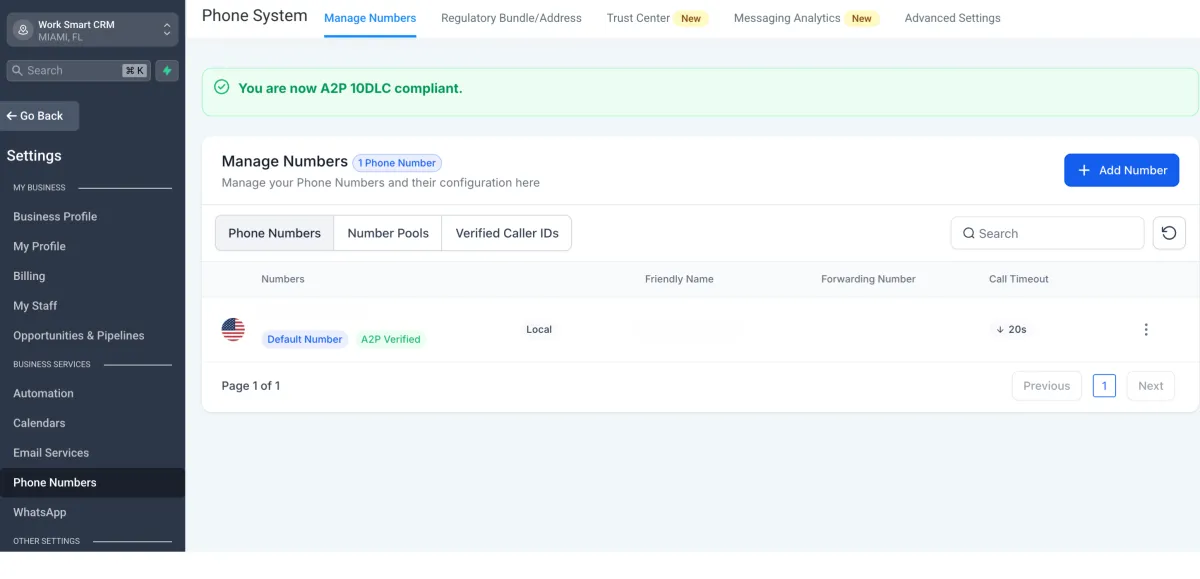
Task: Open the three-dot menu for the phone number
Action: coord(1146,330)
